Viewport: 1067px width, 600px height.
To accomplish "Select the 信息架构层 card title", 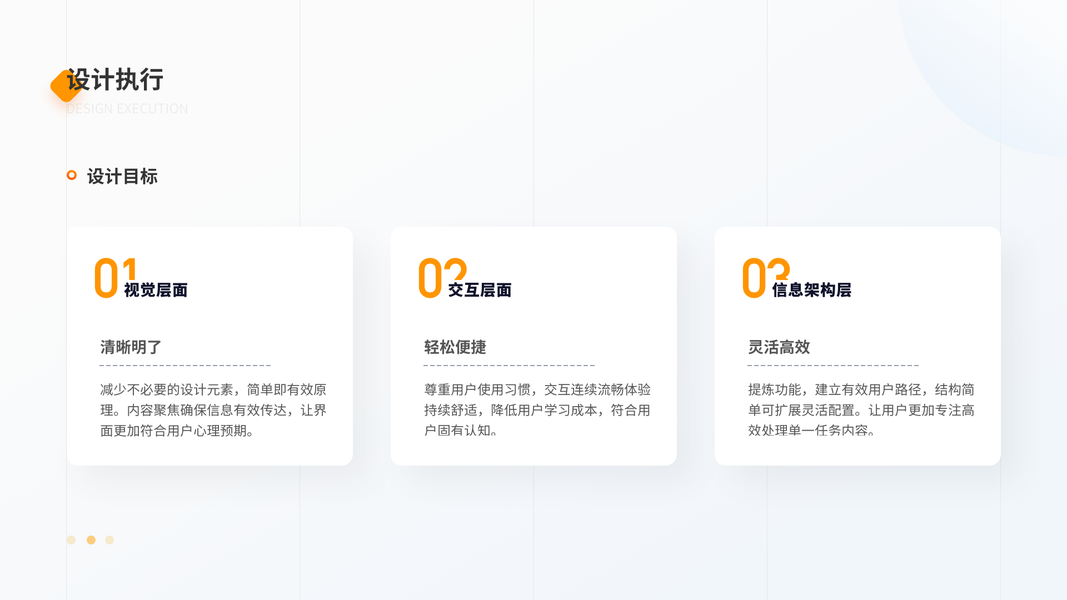I will click(811, 290).
